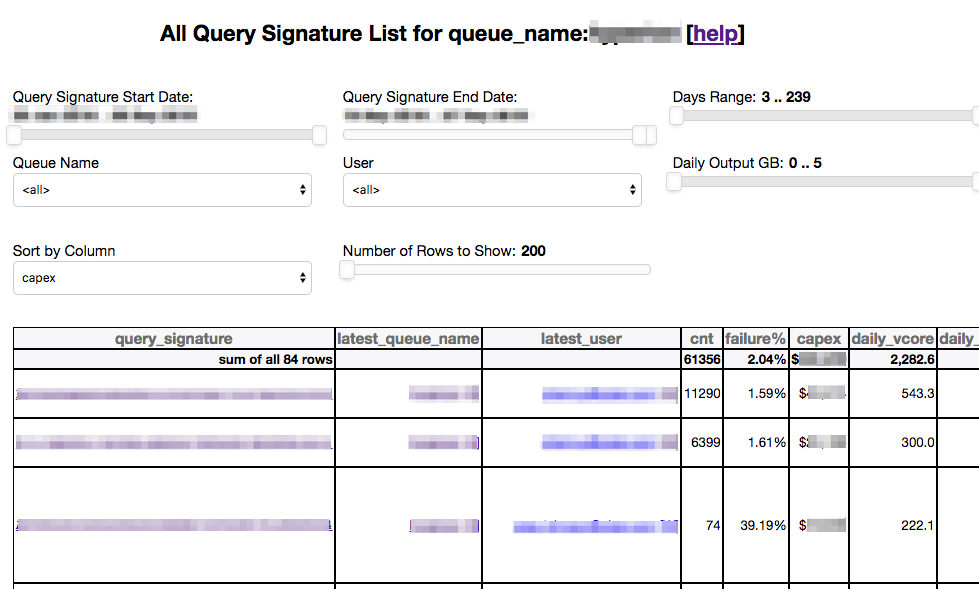979x589 pixels.
Task: Select the latest_user column header
Action: tap(581, 339)
